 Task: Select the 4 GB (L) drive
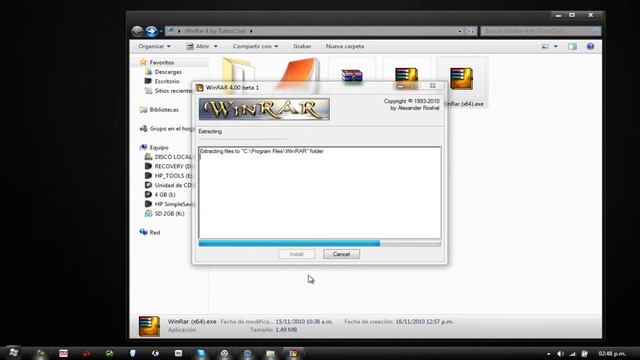click(164, 195)
